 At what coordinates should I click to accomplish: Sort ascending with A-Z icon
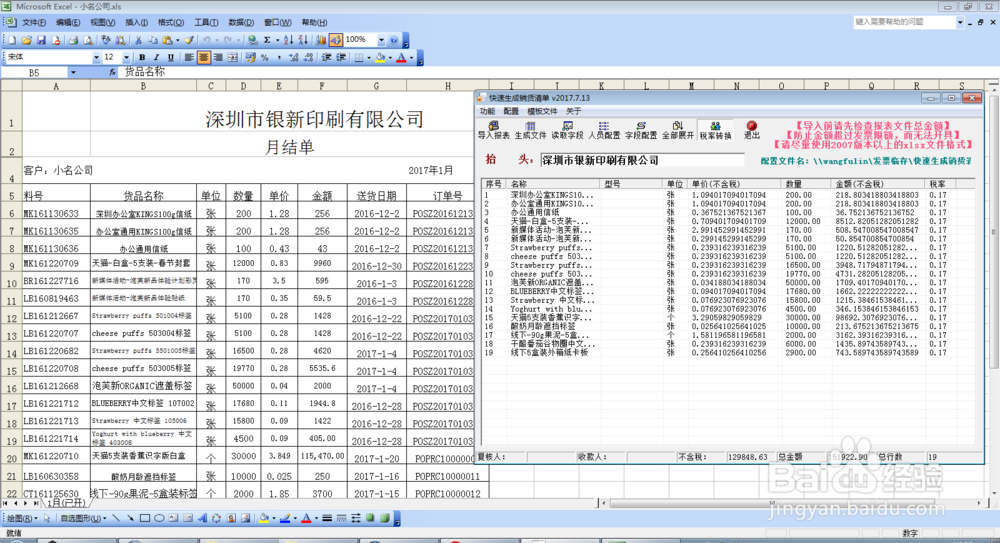tap(288, 40)
